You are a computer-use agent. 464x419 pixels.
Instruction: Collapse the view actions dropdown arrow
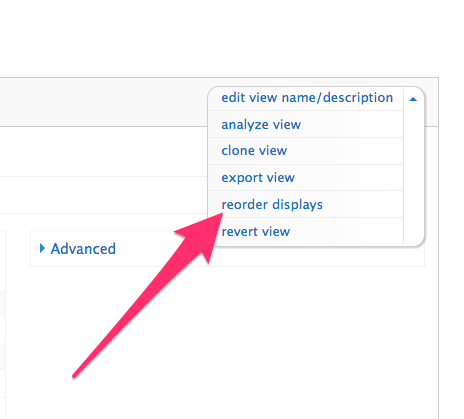413,99
